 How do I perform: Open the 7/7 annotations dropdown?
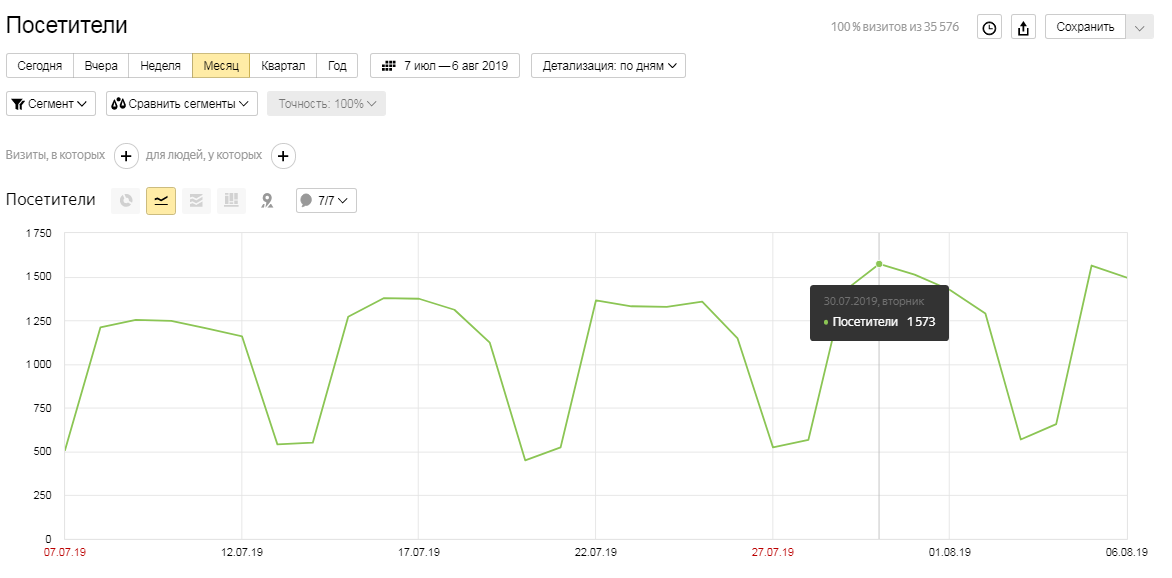(x=327, y=200)
